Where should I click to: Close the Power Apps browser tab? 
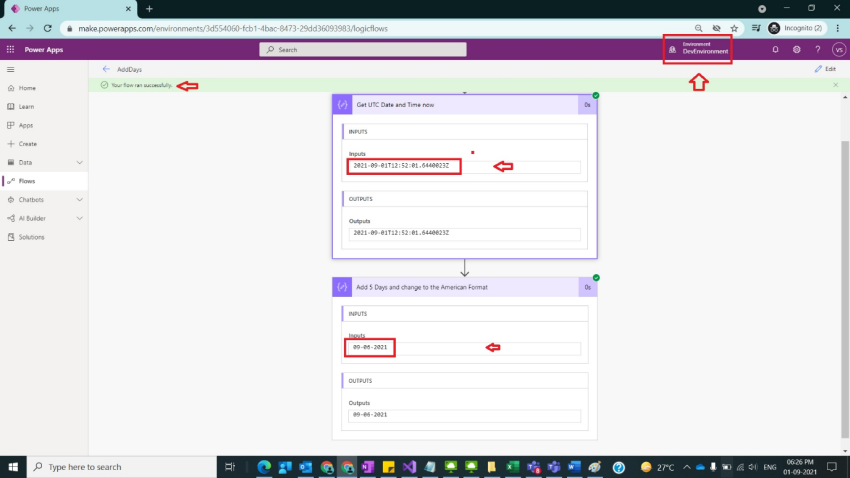click(x=128, y=9)
